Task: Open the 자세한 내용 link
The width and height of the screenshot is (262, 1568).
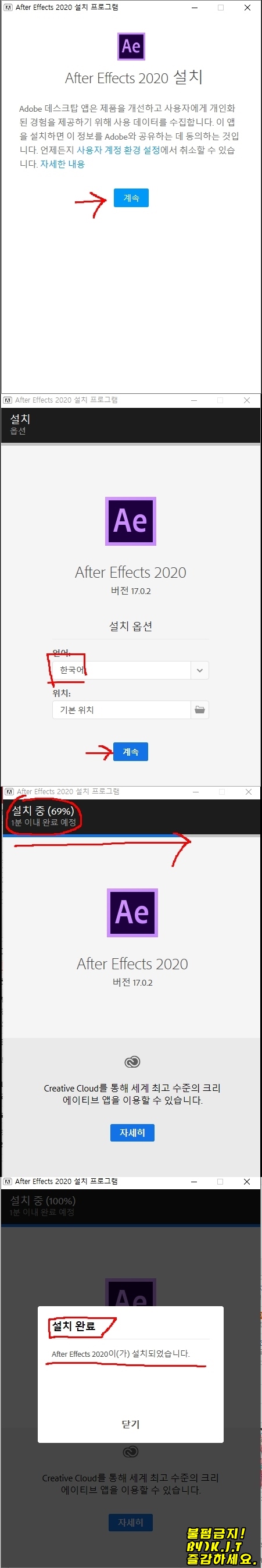Action: (x=62, y=163)
